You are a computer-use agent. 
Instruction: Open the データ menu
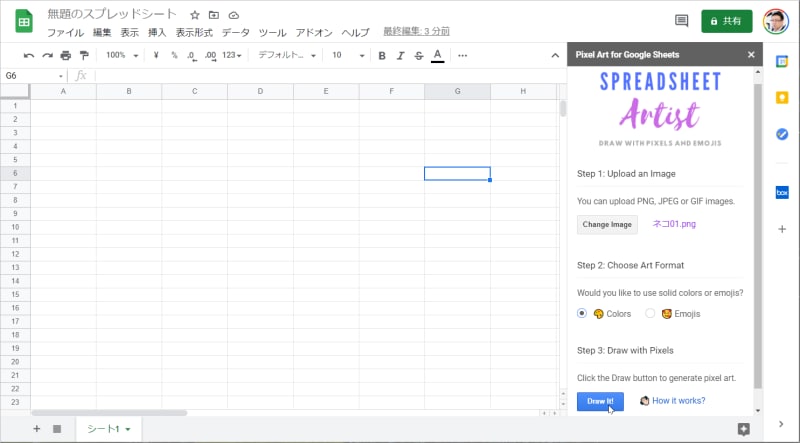click(235, 33)
